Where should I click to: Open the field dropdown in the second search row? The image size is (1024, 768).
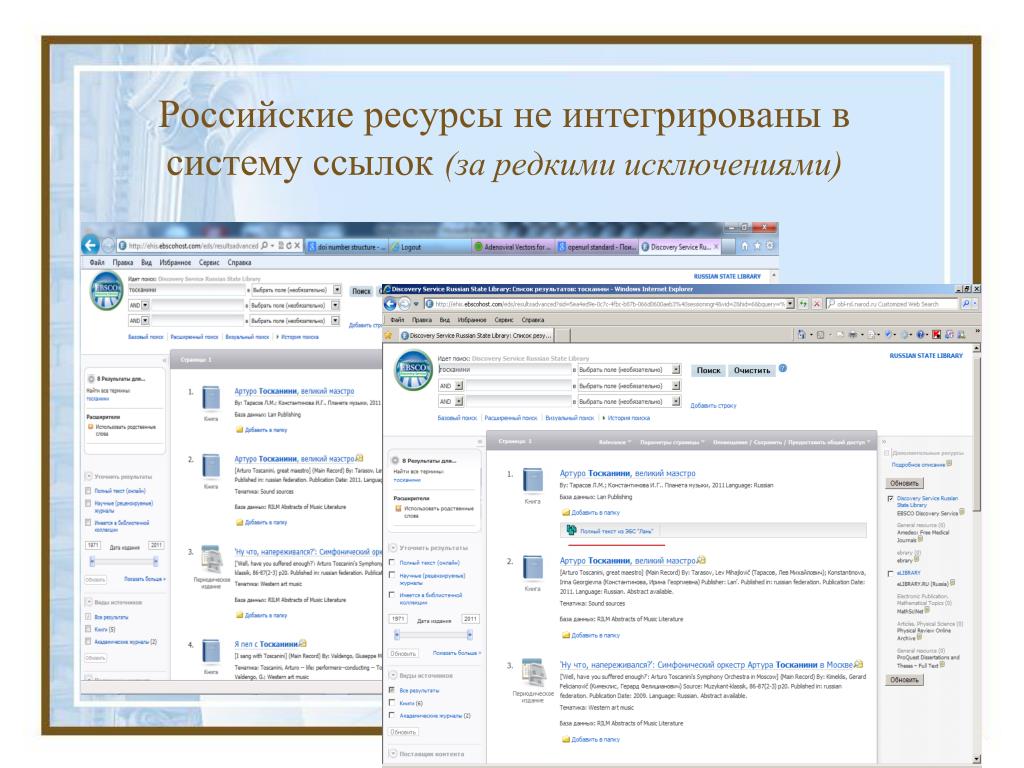click(676, 386)
